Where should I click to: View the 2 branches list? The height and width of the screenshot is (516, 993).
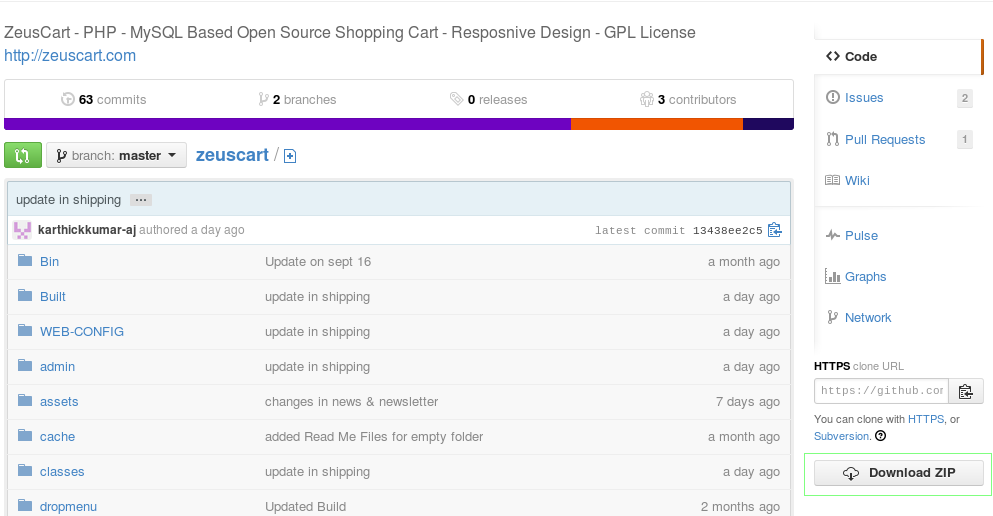[x=297, y=99]
